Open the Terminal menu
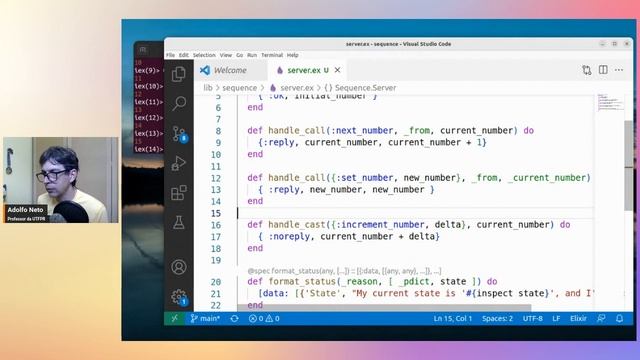Screen dimensions: 640x360 pyautogui.click(x=272, y=55)
